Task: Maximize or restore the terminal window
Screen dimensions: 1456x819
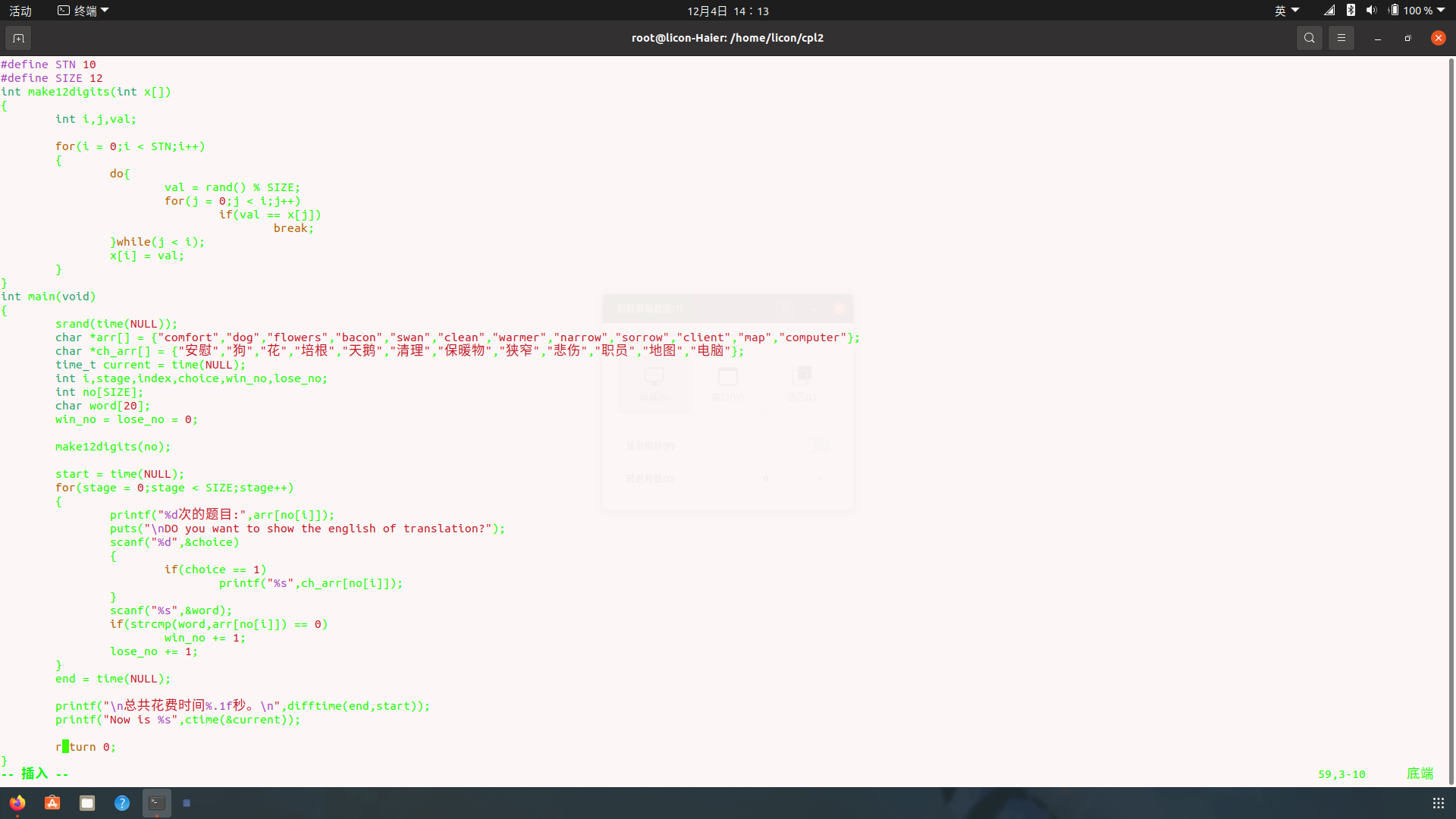Action: (x=1407, y=38)
